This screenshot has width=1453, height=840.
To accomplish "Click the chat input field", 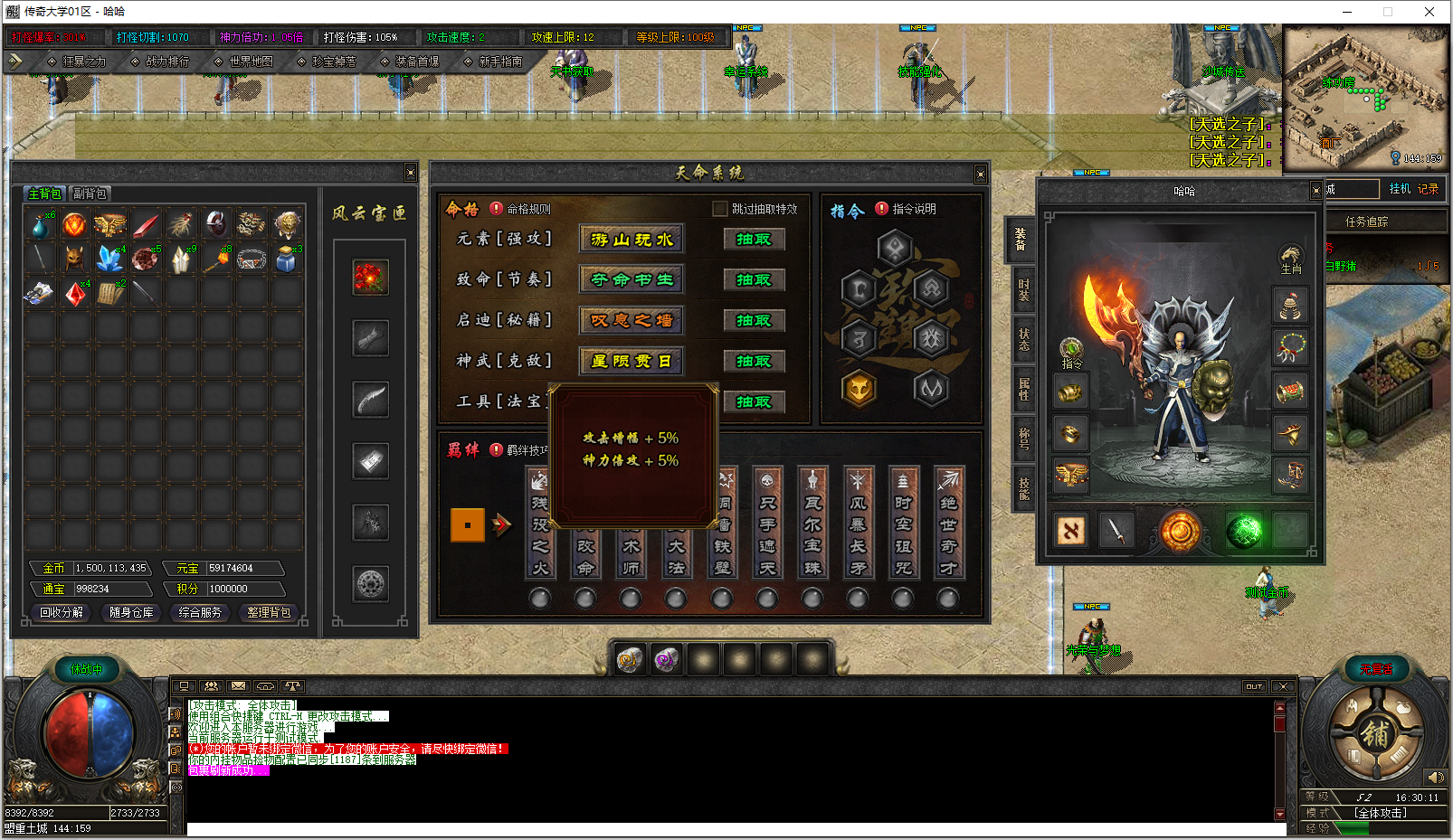I will [724, 829].
